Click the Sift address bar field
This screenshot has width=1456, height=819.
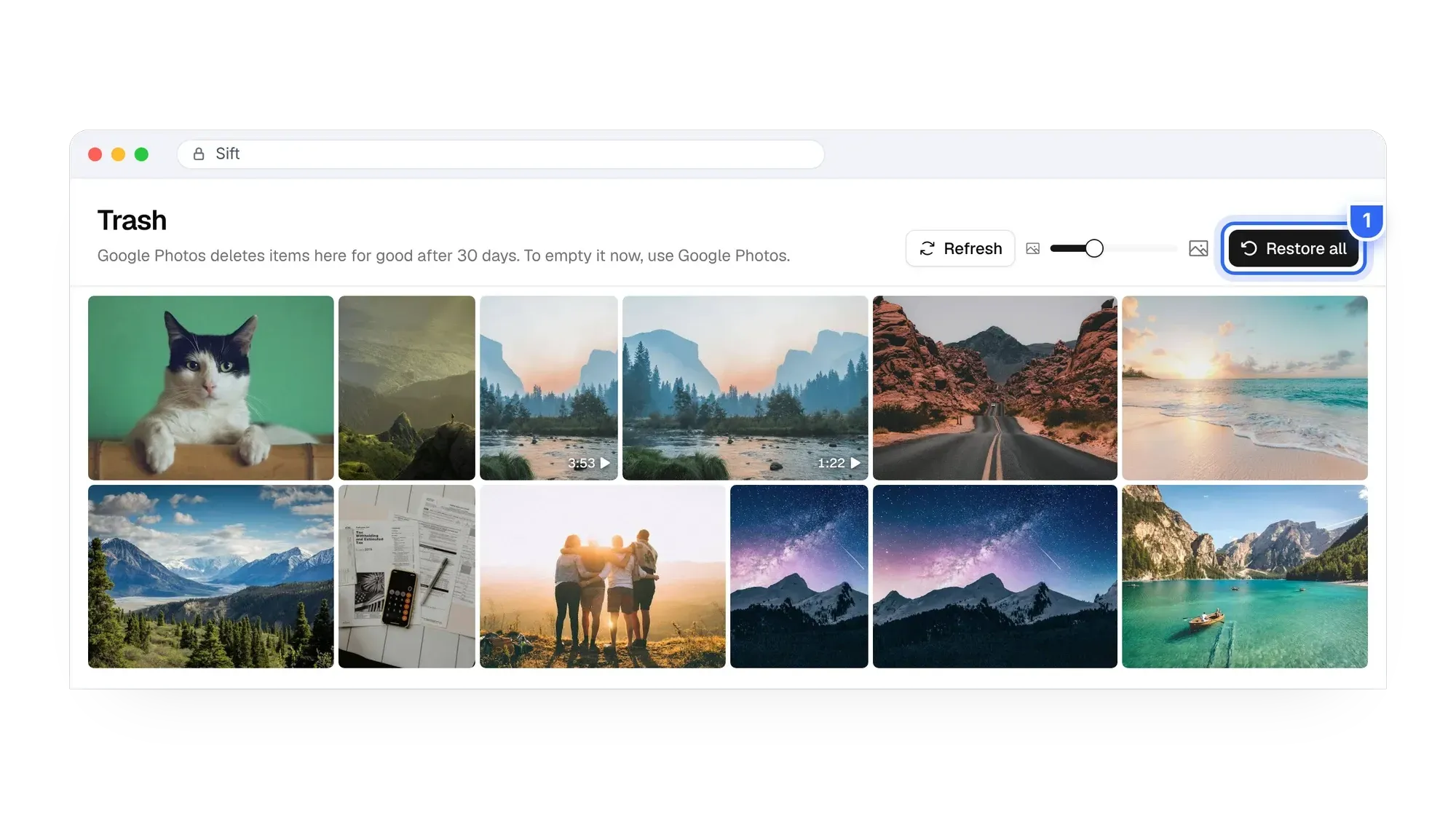tap(501, 154)
